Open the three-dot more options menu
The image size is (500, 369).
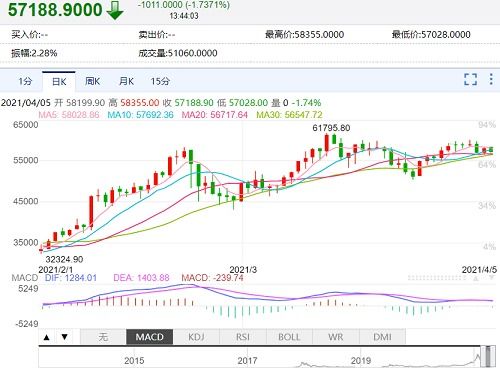coord(491,79)
